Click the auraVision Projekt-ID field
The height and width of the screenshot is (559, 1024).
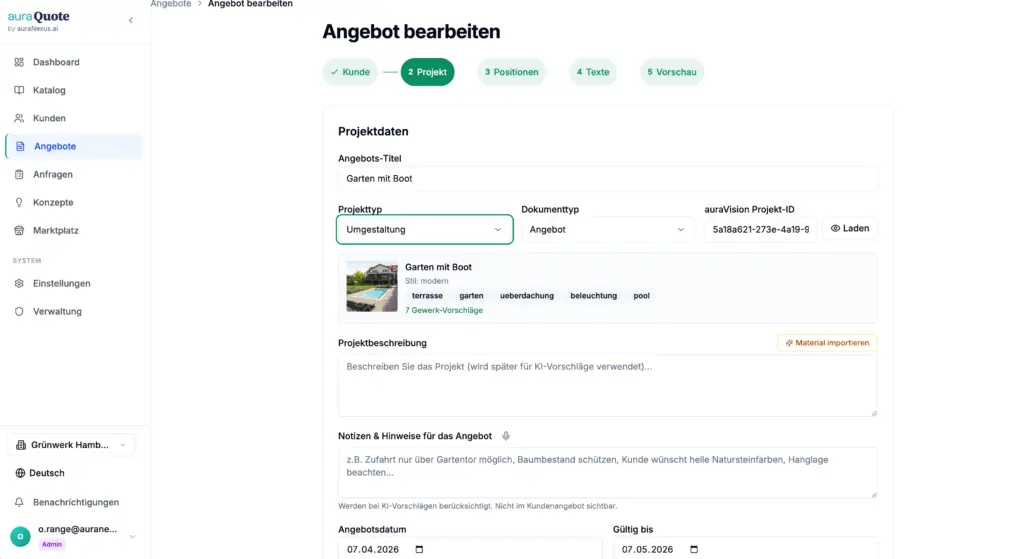pos(760,229)
